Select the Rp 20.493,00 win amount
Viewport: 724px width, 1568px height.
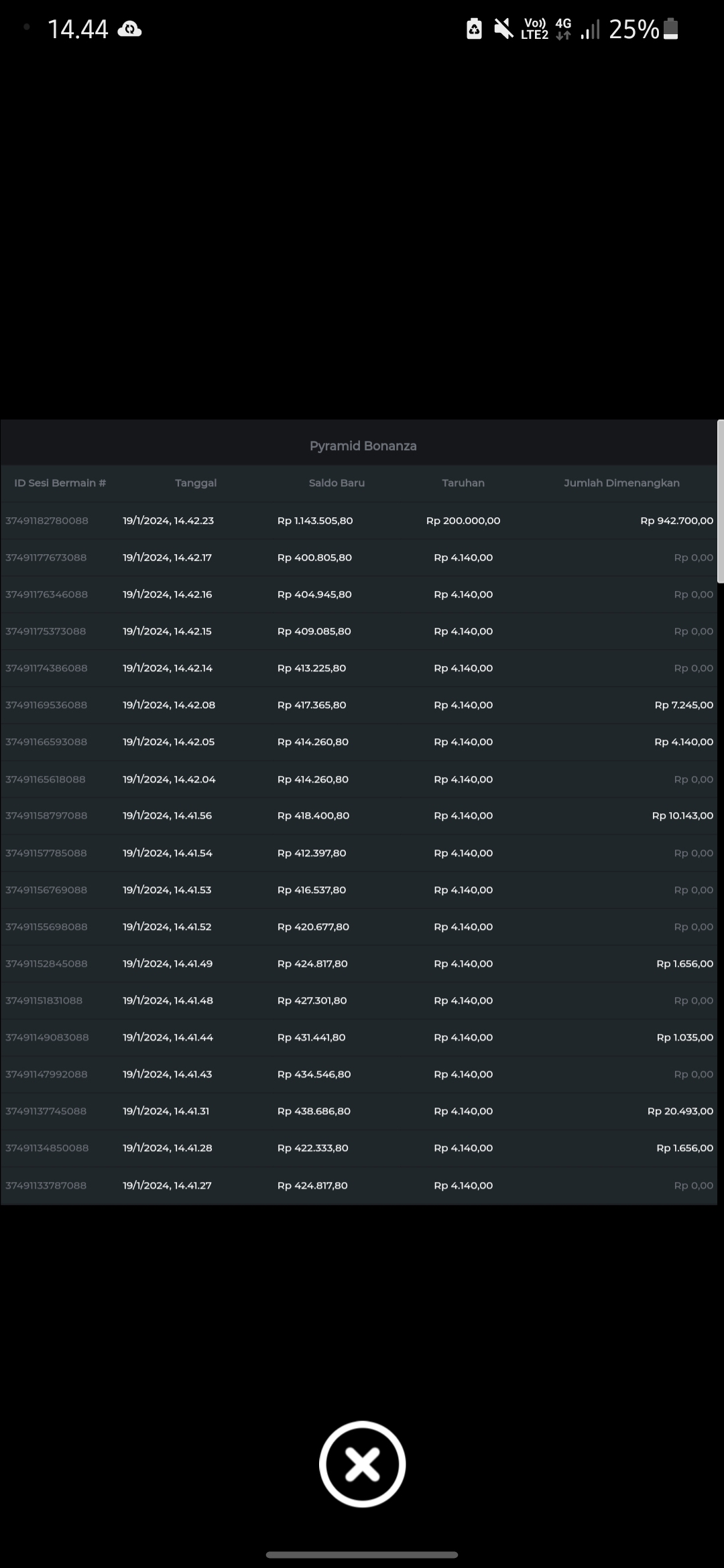point(680,1111)
